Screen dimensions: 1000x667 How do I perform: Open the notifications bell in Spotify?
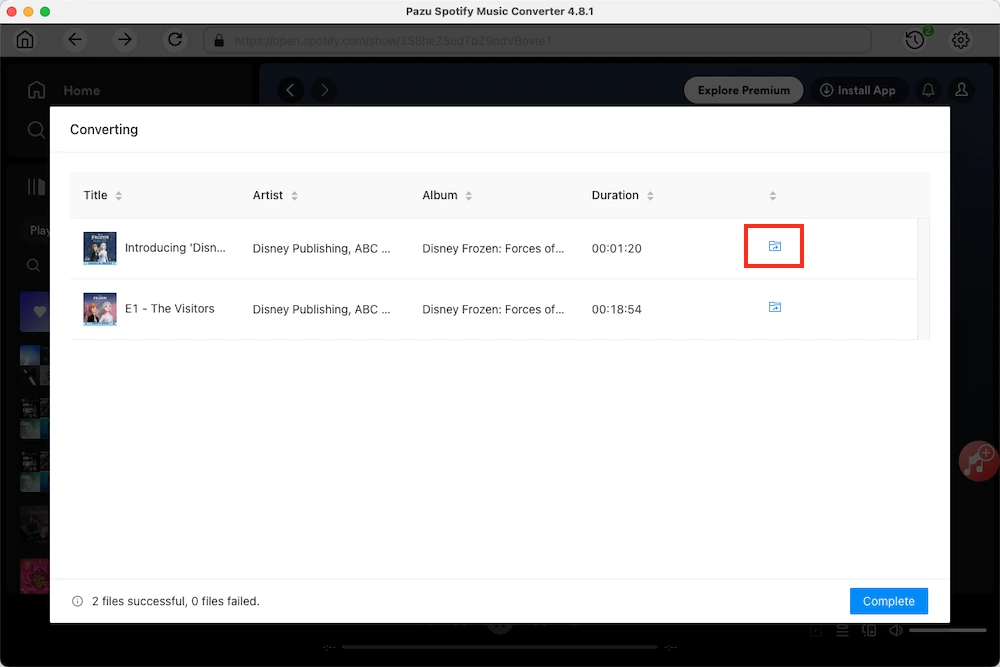coord(928,90)
